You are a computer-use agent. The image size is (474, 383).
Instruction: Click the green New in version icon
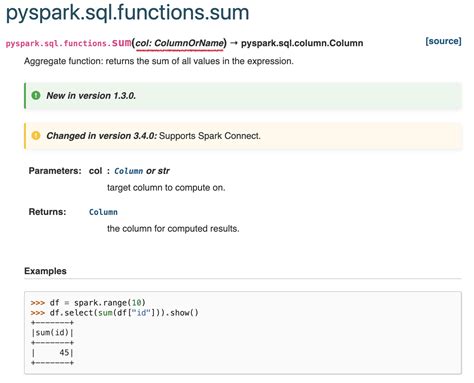tap(36, 95)
